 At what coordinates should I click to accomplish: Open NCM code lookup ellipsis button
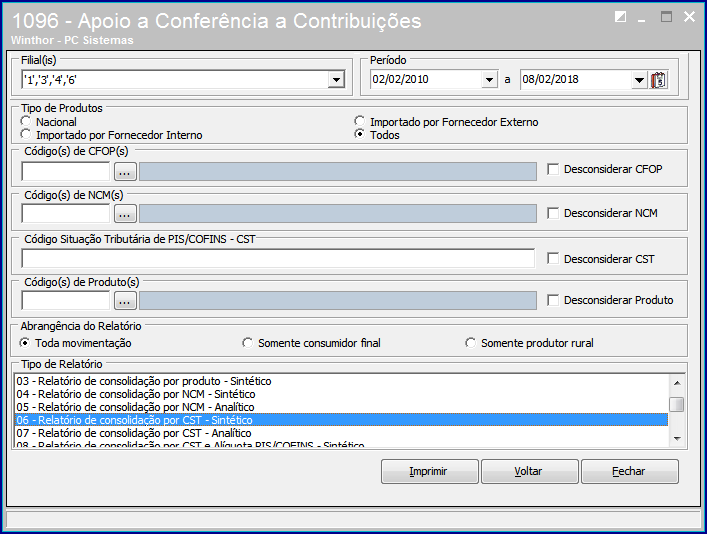tap(125, 214)
